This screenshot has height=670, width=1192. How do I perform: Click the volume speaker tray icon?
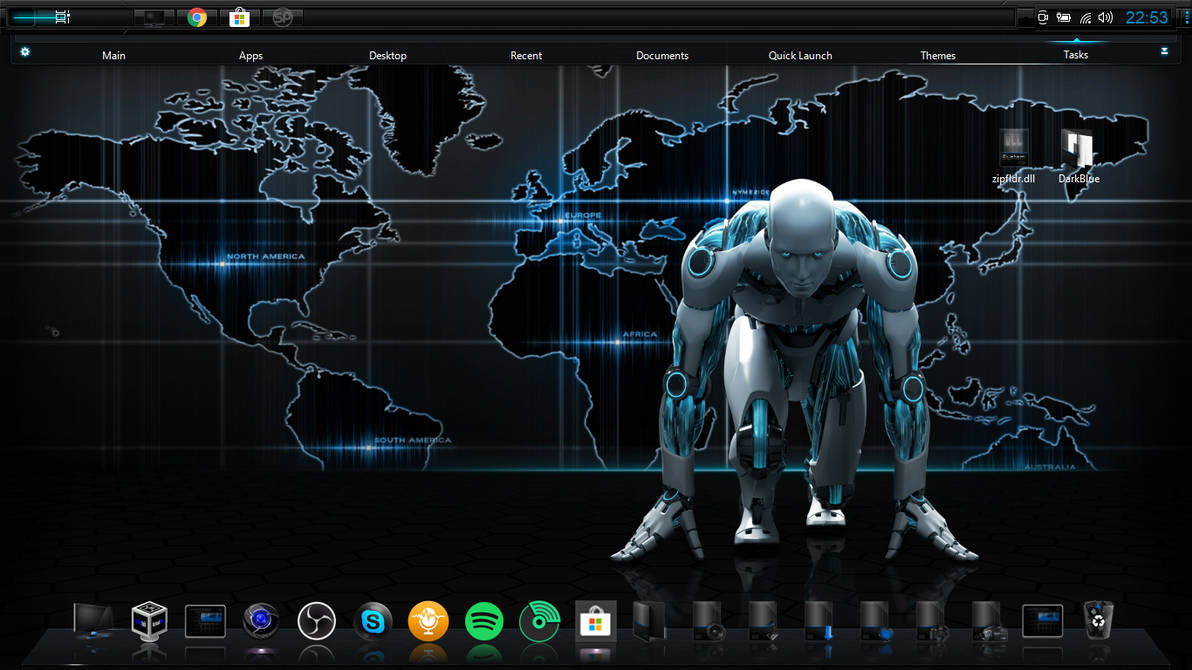1105,17
